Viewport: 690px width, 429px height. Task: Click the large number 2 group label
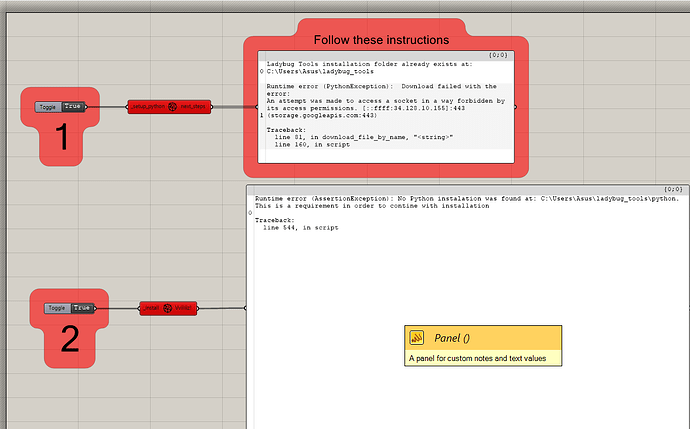[70, 341]
